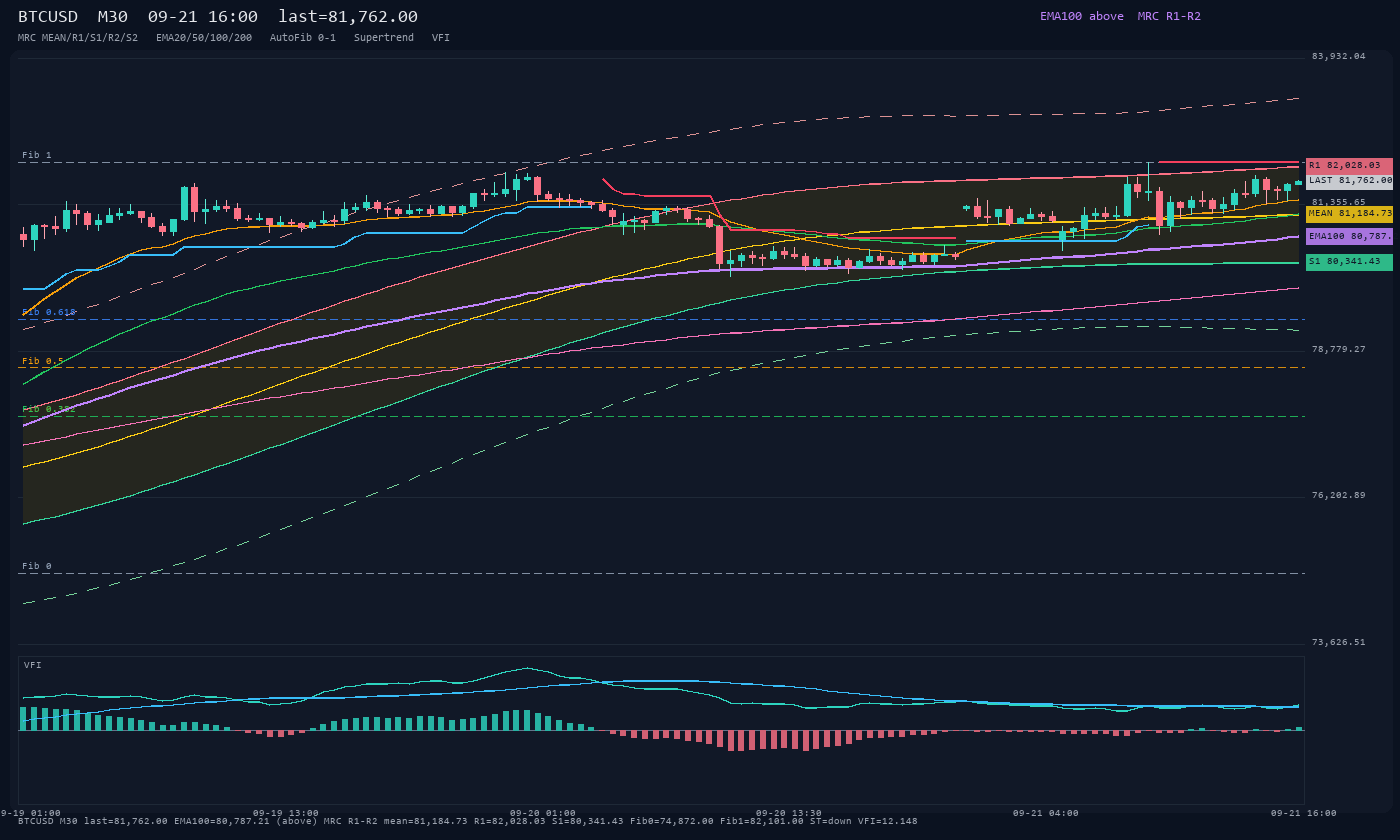Viewport: 1400px width, 840px height.
Task: Click the 81,355.65 price axis label
Action: pyautogui.click(x=1339, y=202)
